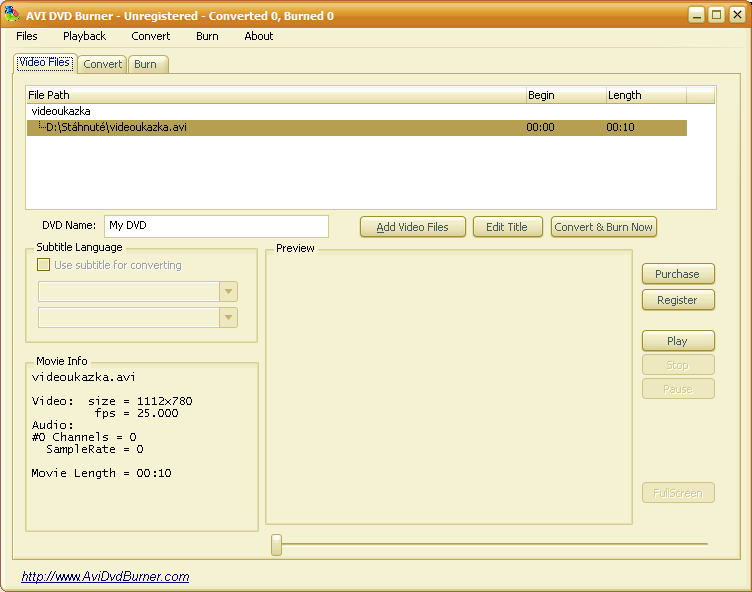Click the preview seek slider handle
752x592 pixels.
coord(277,544)
